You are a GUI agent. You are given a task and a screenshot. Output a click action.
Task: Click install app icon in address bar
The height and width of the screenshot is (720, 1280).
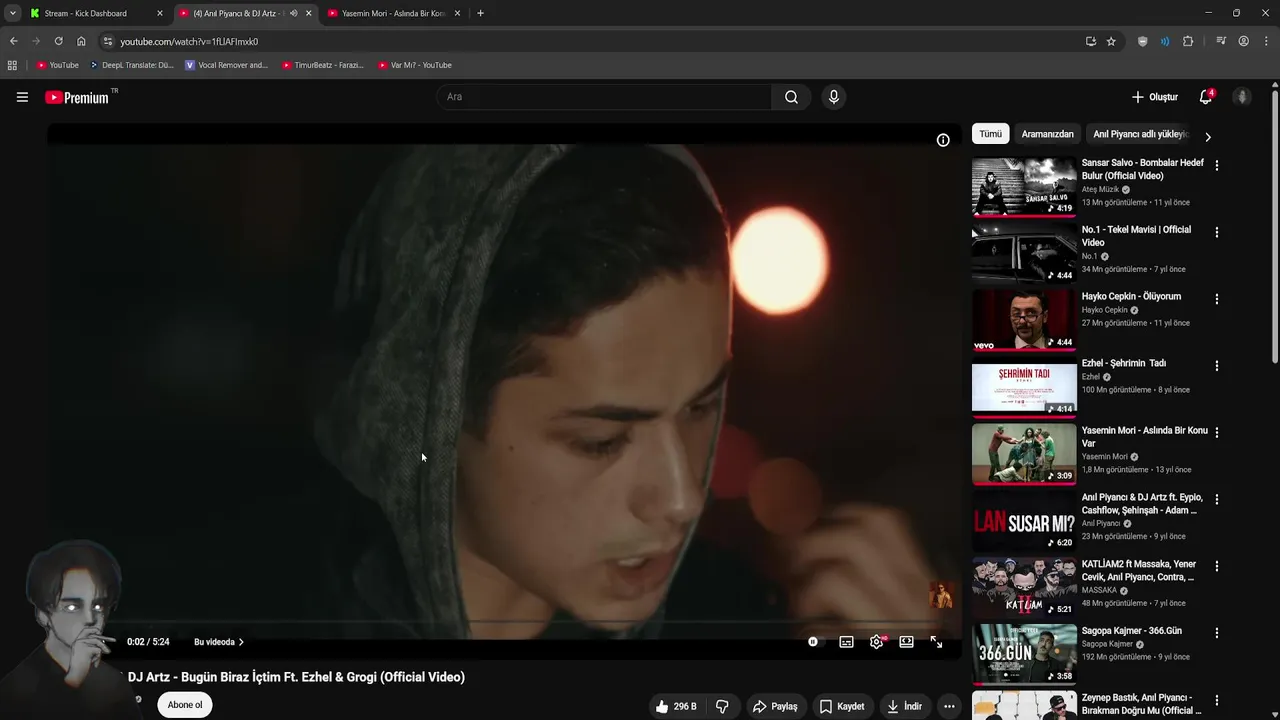tap(1090, 41)
